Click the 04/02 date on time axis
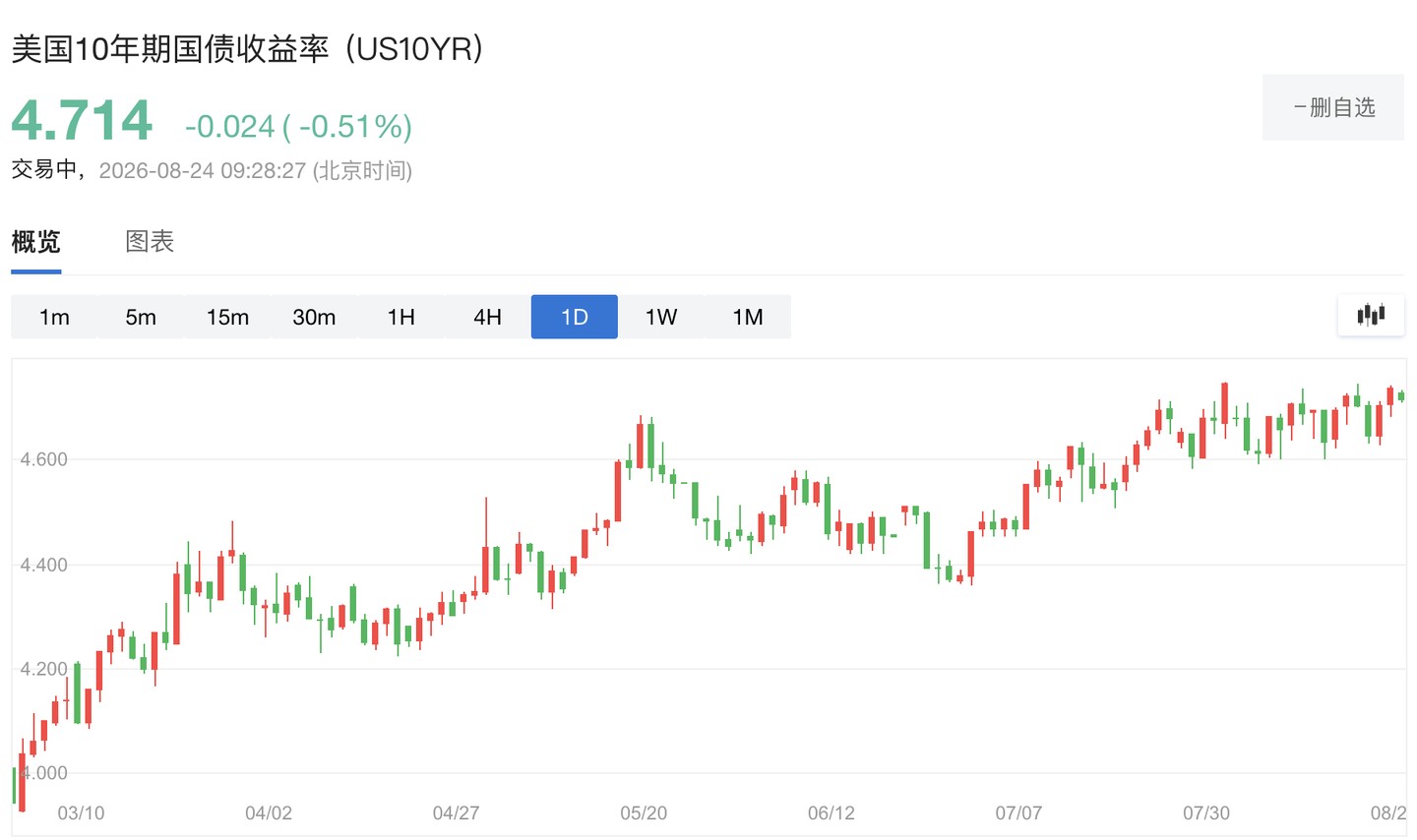The height and width of the screenshot is (840, 1417). [x=269, y=813]
